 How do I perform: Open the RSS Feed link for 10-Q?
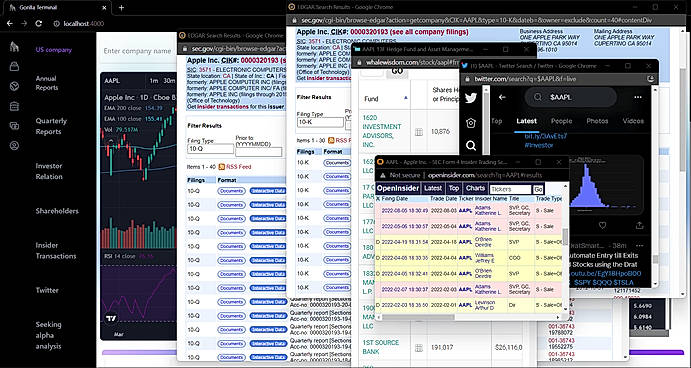point(235,167)
